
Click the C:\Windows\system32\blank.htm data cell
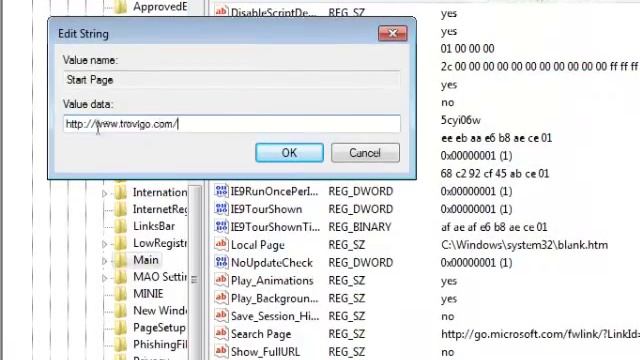(x=524, y=245)
